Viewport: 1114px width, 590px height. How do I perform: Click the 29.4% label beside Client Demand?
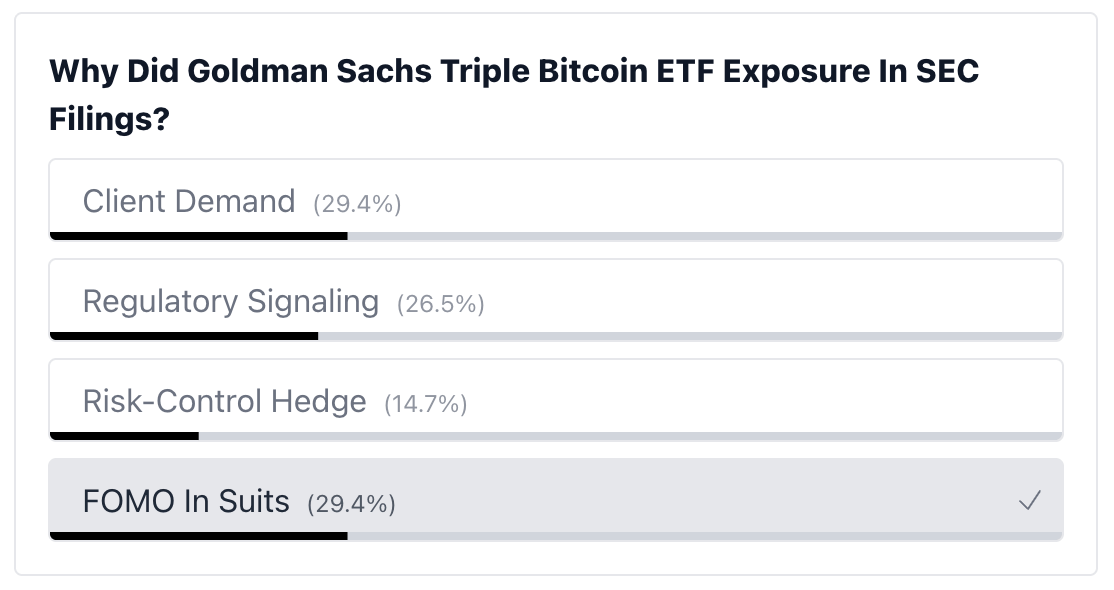tap(357, 204)
